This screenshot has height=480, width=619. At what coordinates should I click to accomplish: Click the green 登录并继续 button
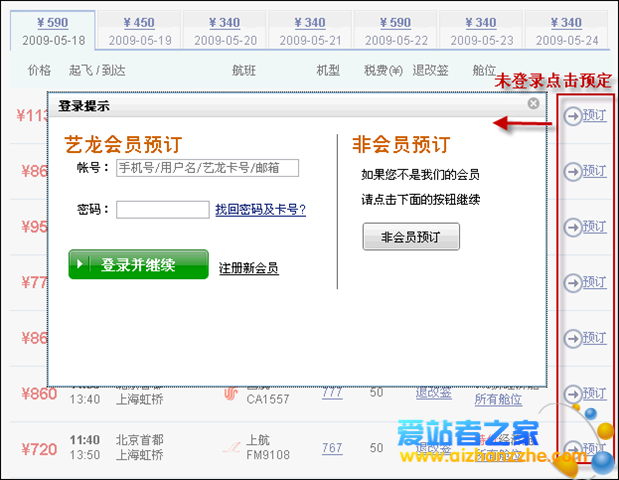coord(139,264)
